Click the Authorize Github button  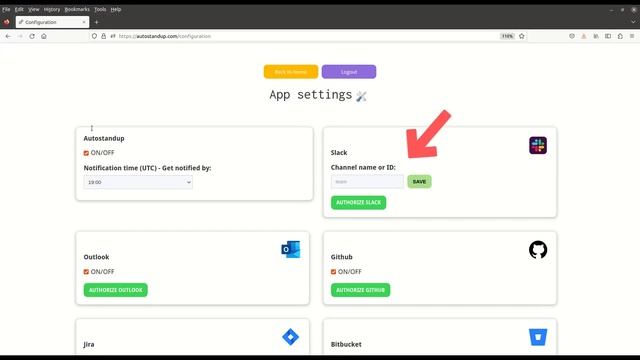tap(360, 290)
